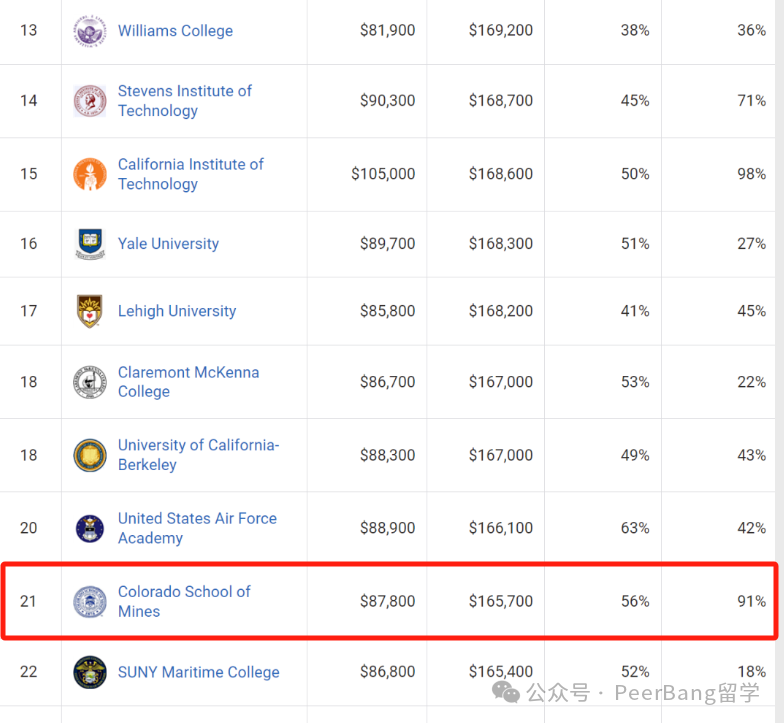Open the Yale University link
Screen dimensions: 784x723
coord(168,244)
